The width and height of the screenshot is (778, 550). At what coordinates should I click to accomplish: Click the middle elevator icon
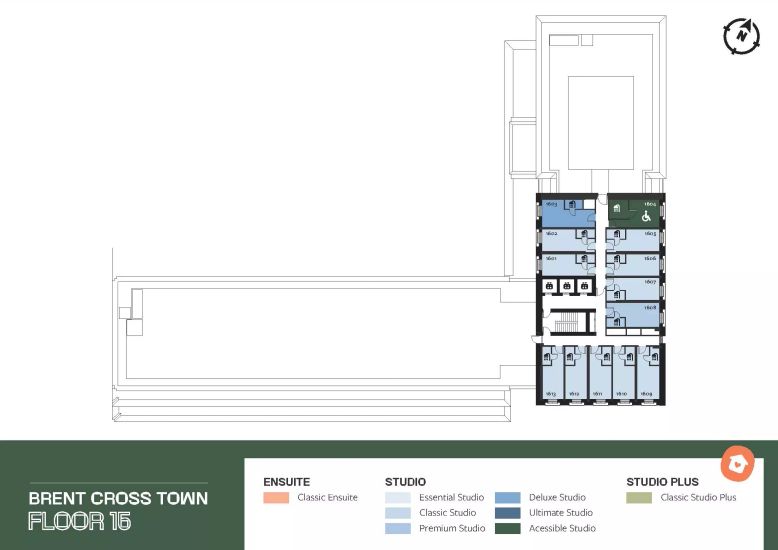pos(567,287)
